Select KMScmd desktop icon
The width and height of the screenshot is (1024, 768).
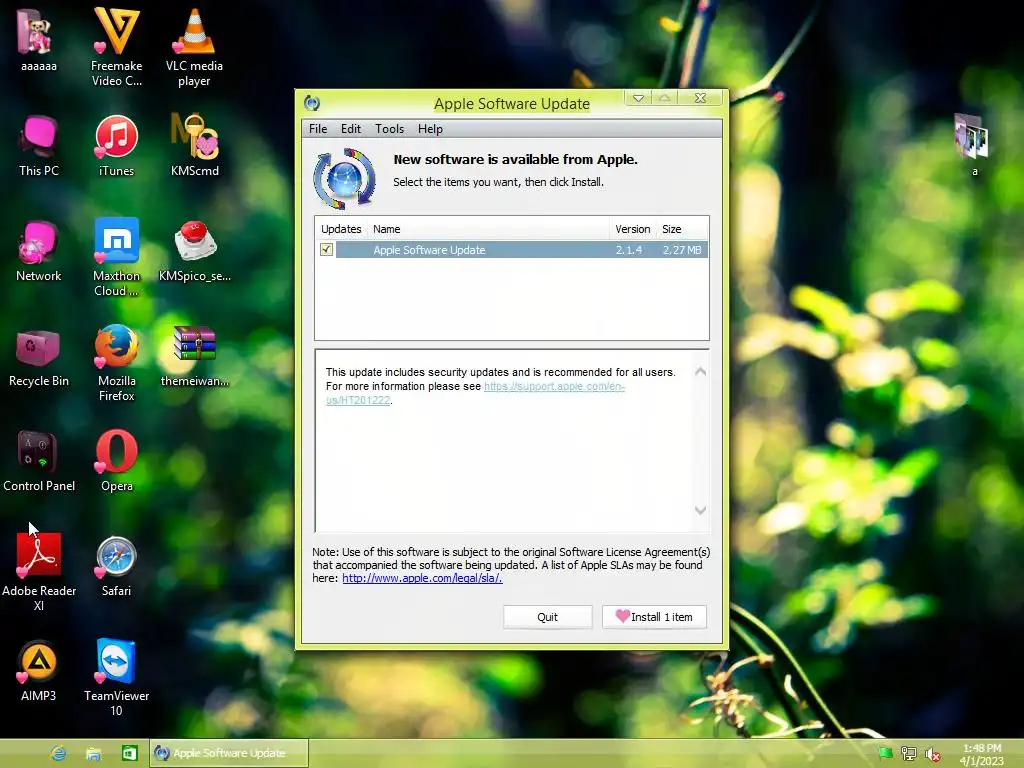click(x=194, y=146)
